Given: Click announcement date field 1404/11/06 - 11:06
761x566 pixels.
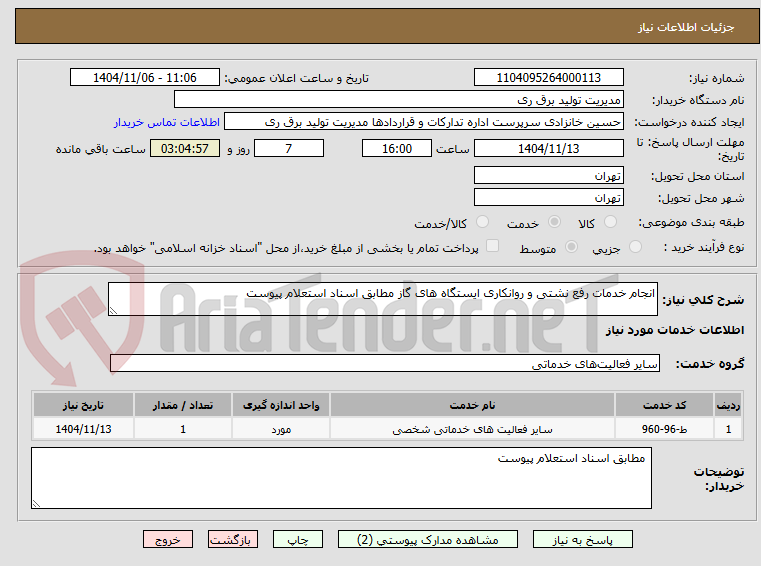Looking at the screenshot, I should [x=145, y=78].
